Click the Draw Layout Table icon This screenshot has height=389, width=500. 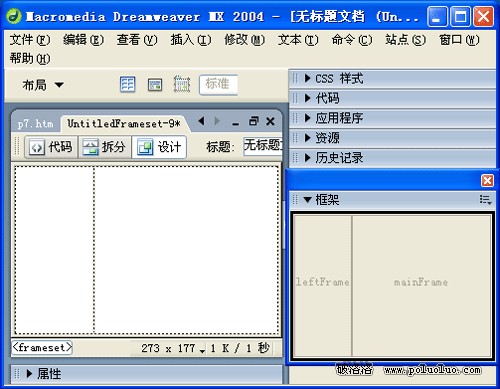point(182,84)
